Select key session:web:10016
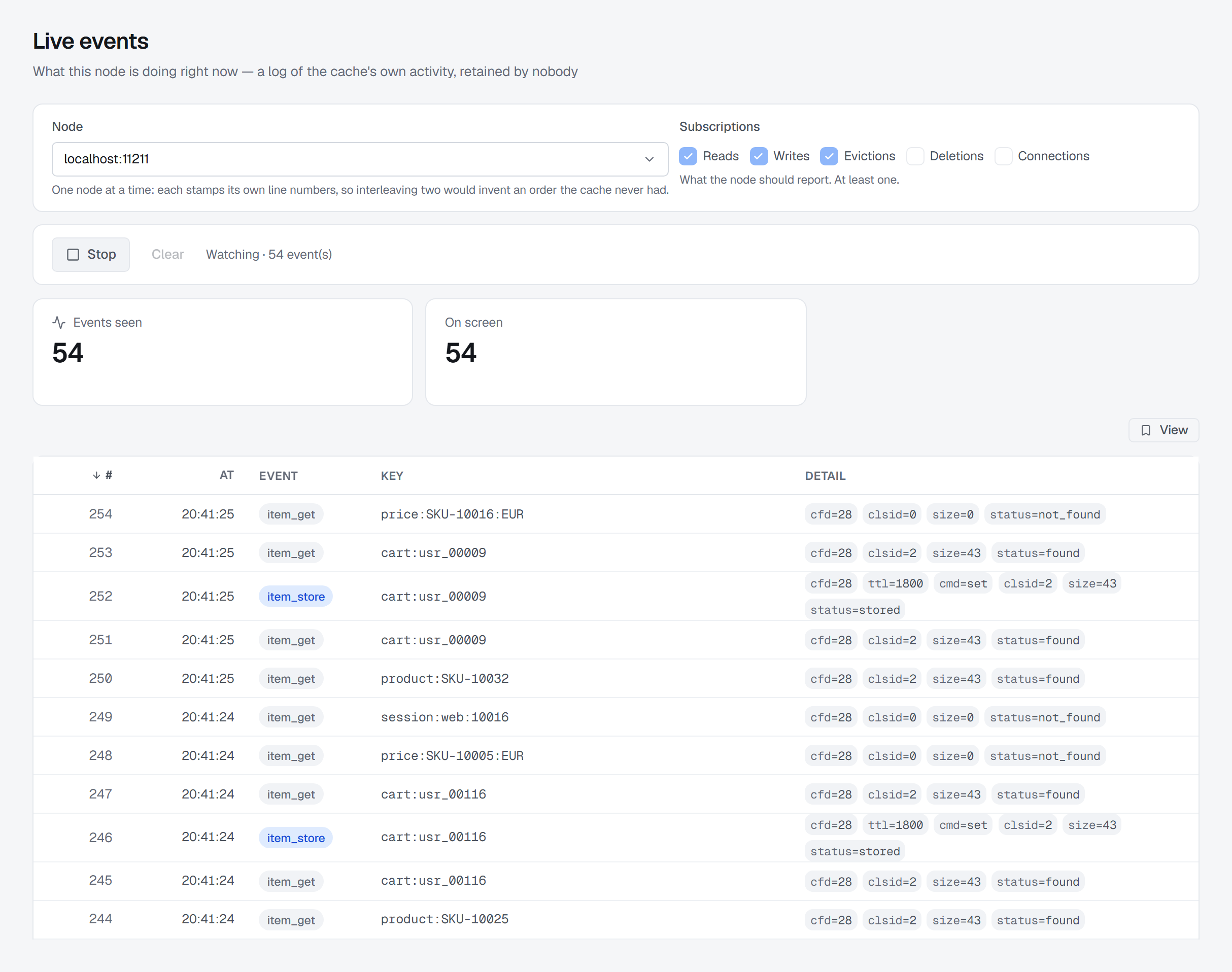This screenshot has height=972, width=1232. coord(444,717)
